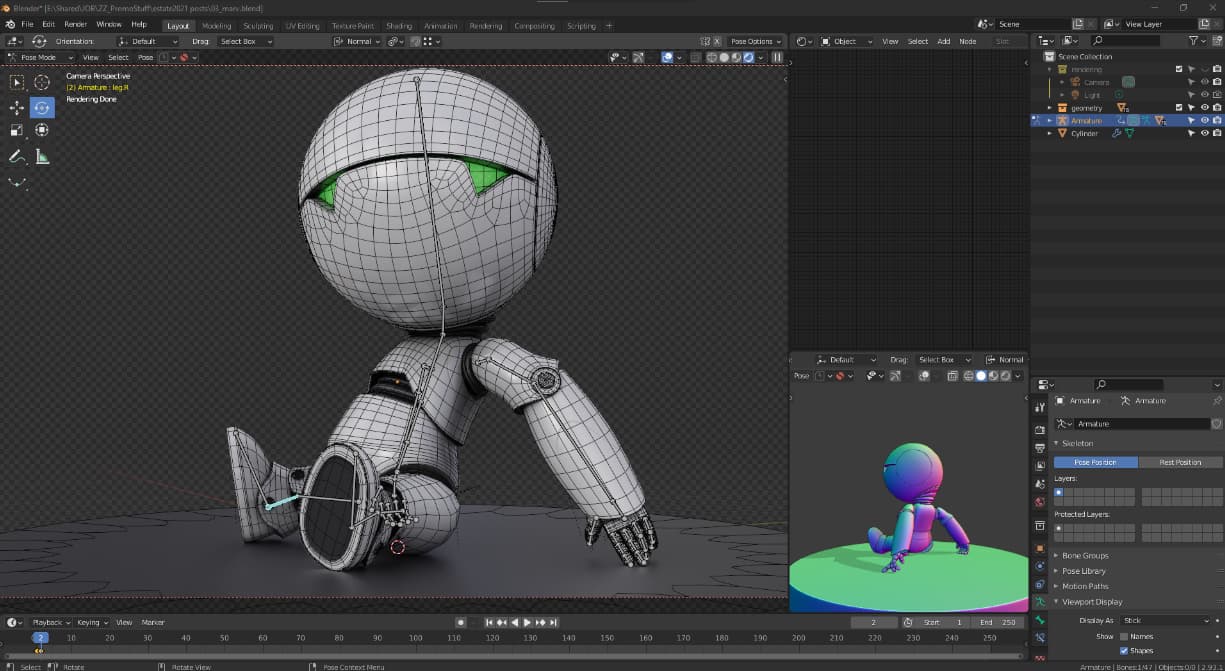Hide the Cylinder object with eye icon
The height and width of the screenshot is (671, 1225).
tap(1204, 133)
